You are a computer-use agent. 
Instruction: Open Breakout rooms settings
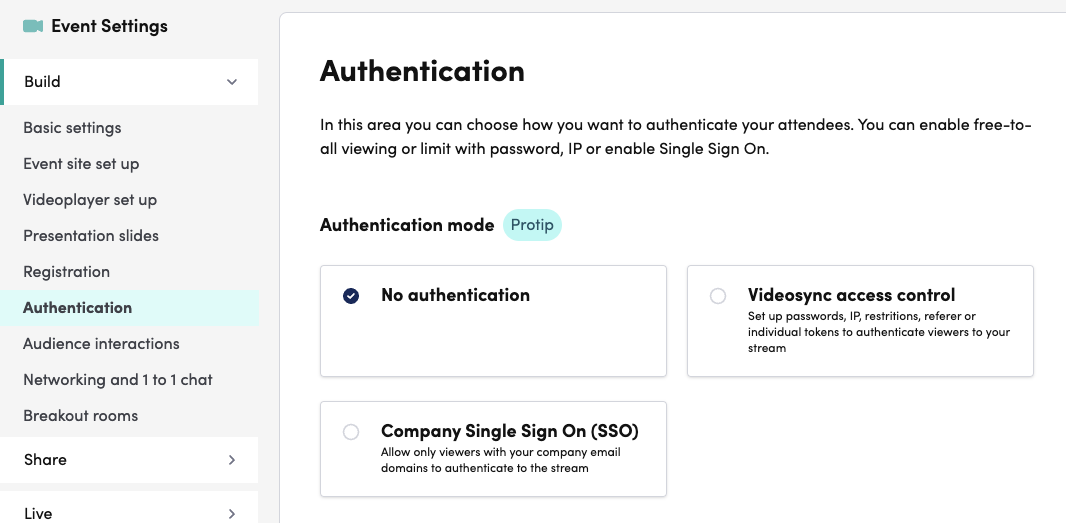coord(80,416)
